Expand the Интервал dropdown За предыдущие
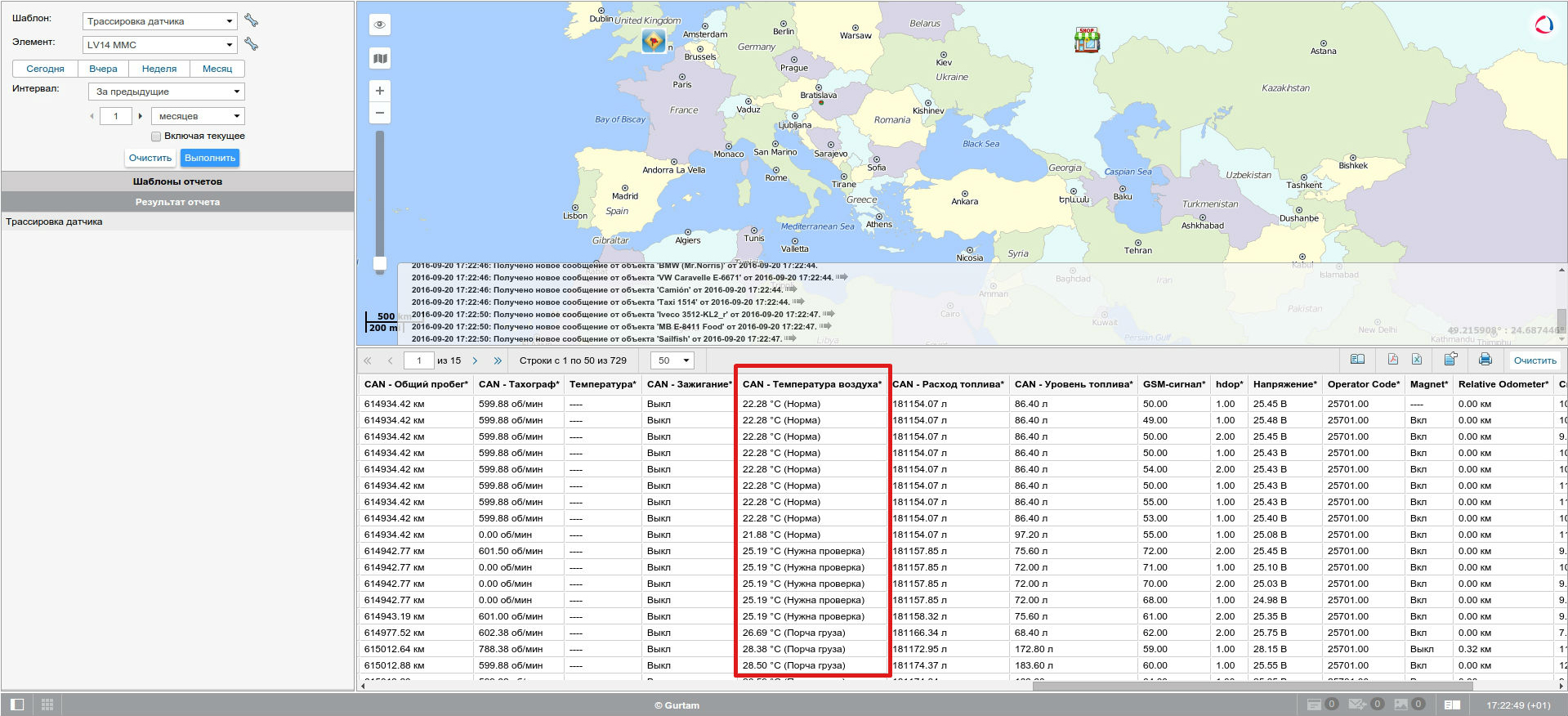The image size is (1568, 716). click(167, 92)
